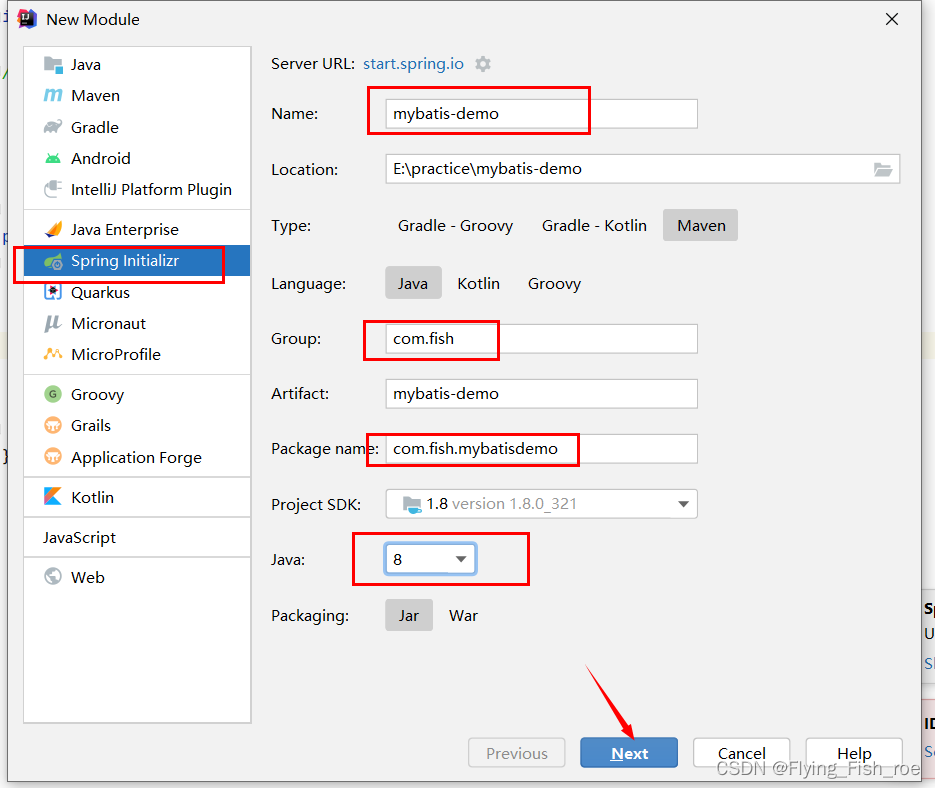935x788 pixels.
Task: Set language to Java
Action: pos(413,283)
